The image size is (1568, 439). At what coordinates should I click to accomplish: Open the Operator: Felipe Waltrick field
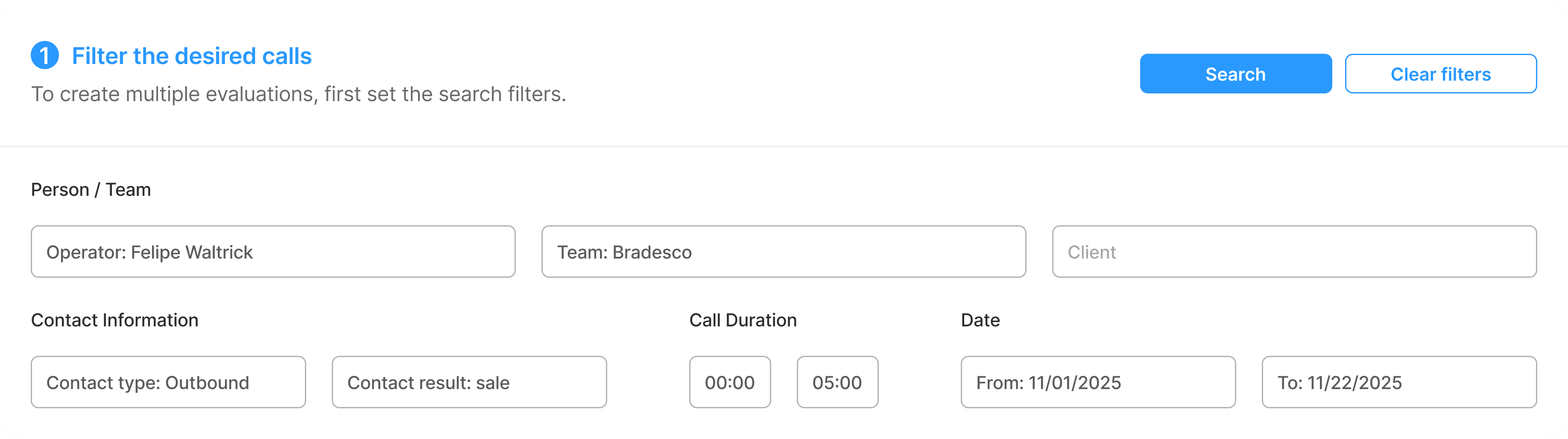click(273, 252)
